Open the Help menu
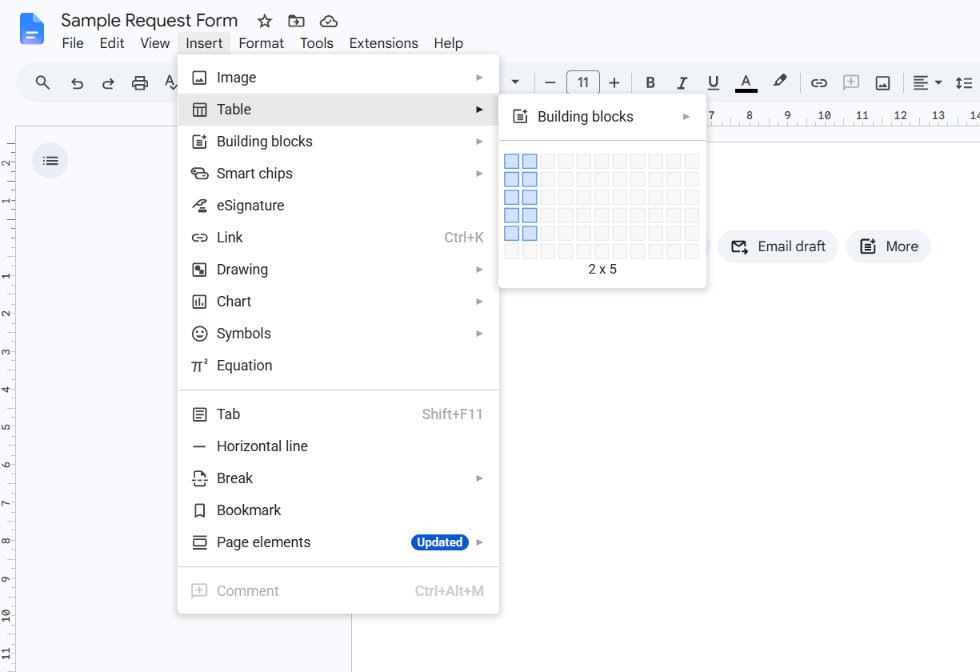 (448, 43)
